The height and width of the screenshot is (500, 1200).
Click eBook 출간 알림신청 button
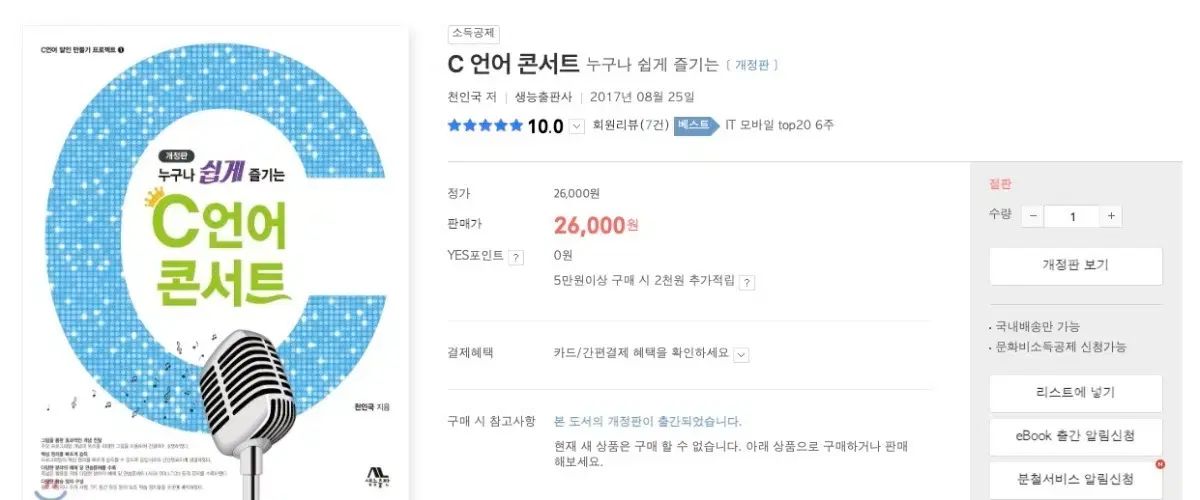pos(1075,436)
